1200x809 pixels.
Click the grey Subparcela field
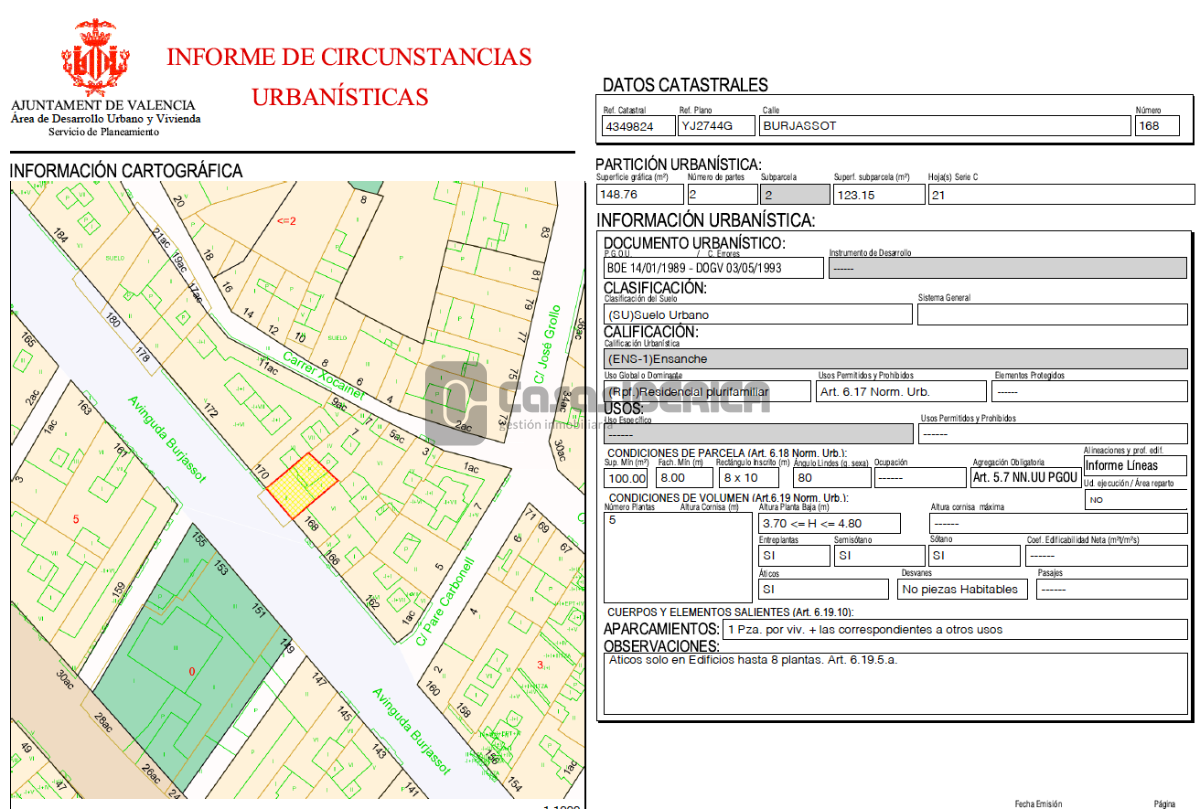pyautogui.click(x=795, y=195)
